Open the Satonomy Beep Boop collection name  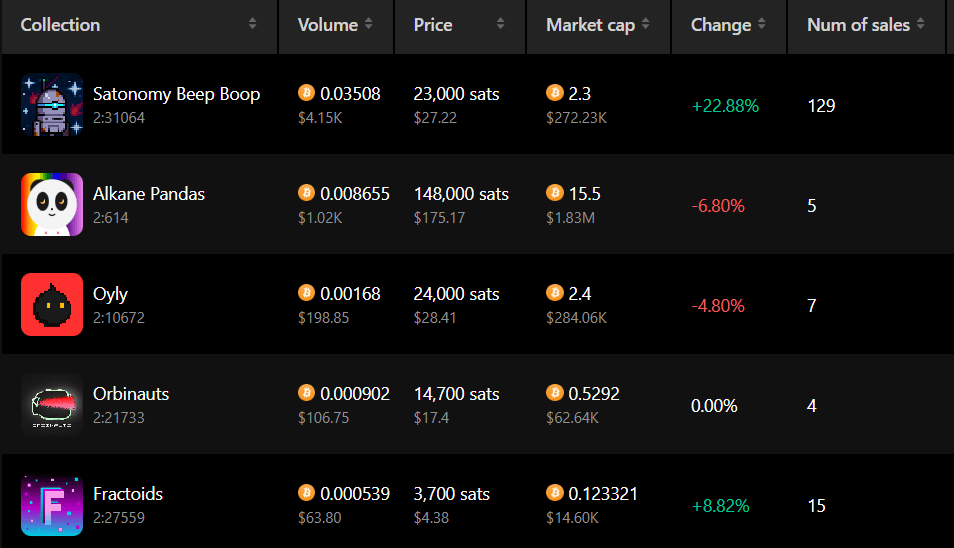click(176, 94)
